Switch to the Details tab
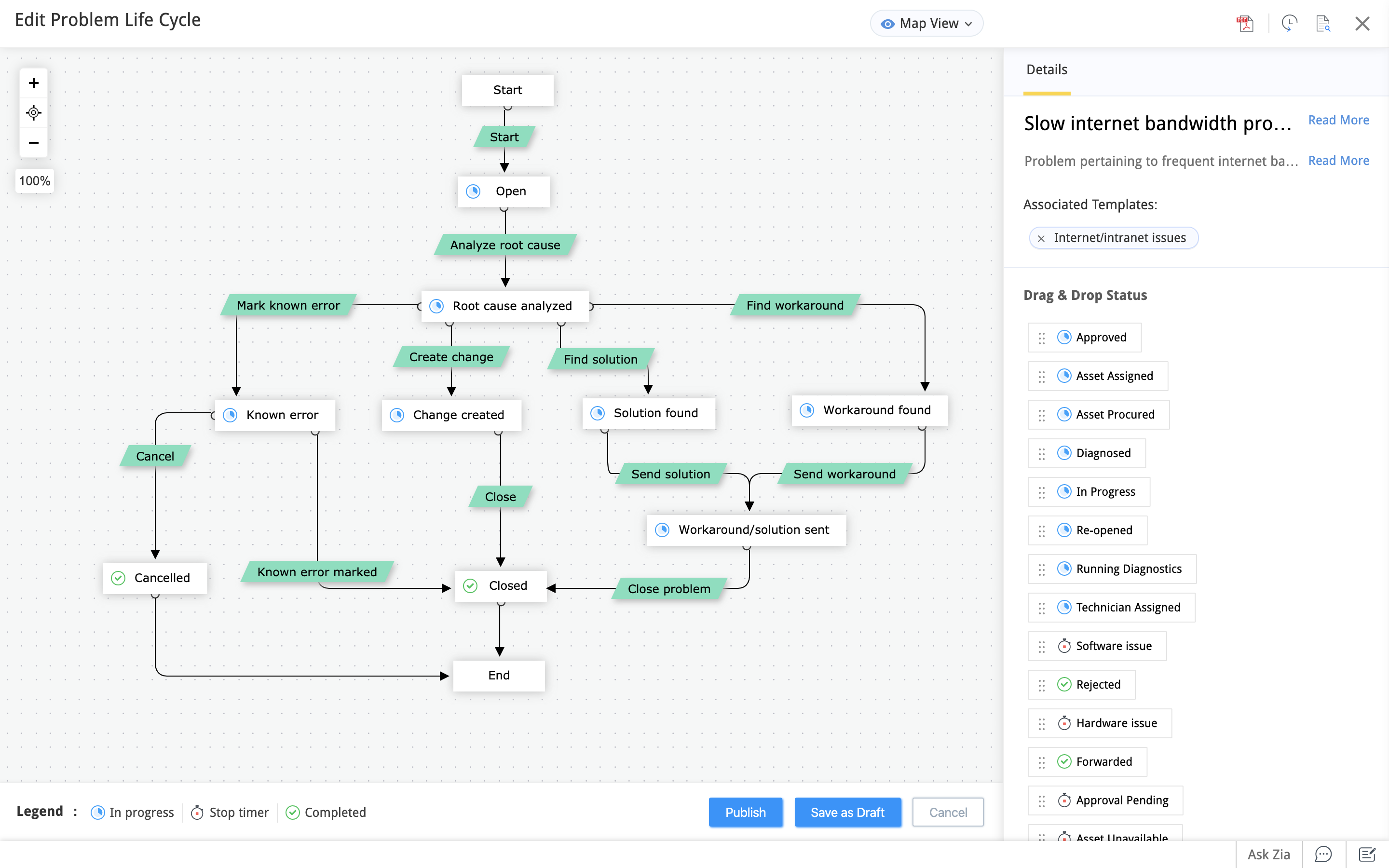The image size is (1389, 868). pyautogui.click(x=1047, y=70)
